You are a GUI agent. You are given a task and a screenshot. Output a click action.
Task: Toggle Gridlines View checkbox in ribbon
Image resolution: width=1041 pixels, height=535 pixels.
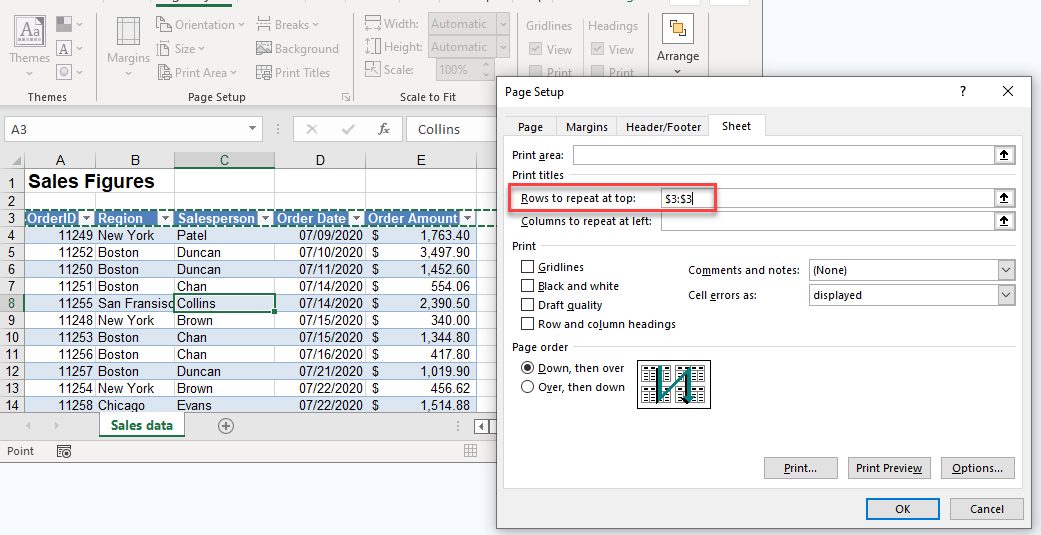coord(536,49)
